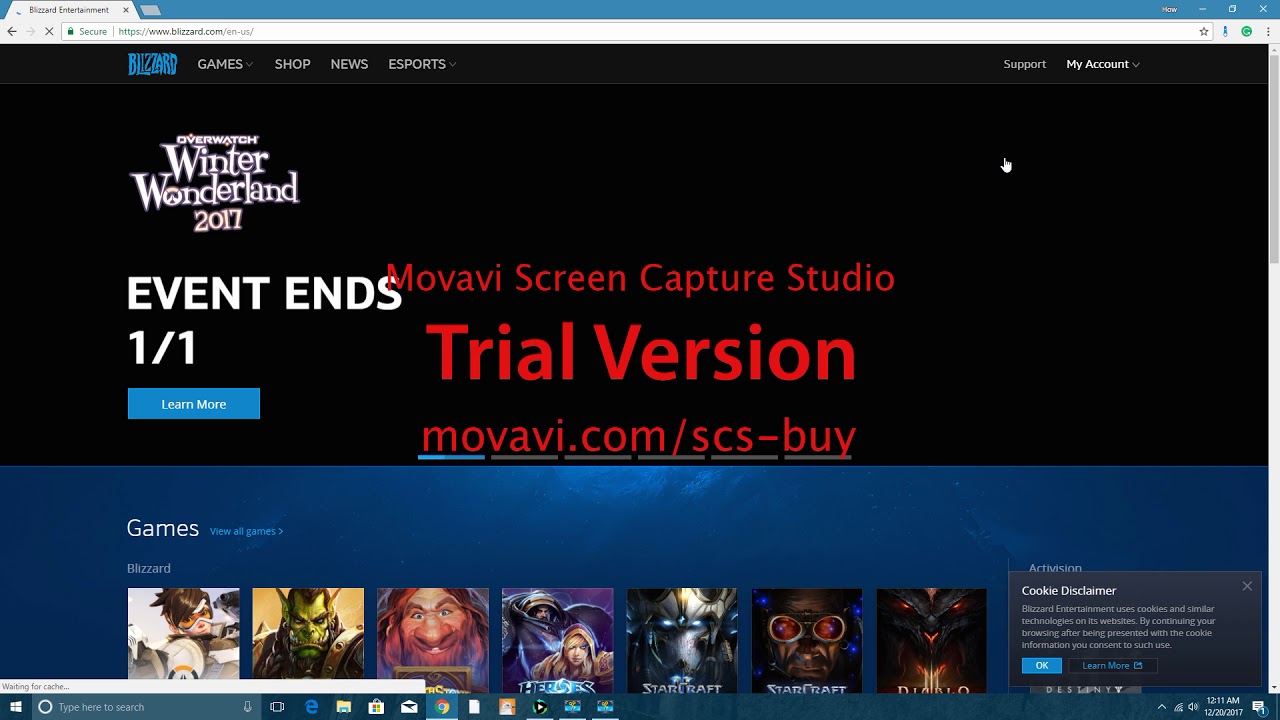Image resolution: width=1280 pixels, height=720 pixels.
Task: Open the StarCraft II game tile
Action: 682,640
